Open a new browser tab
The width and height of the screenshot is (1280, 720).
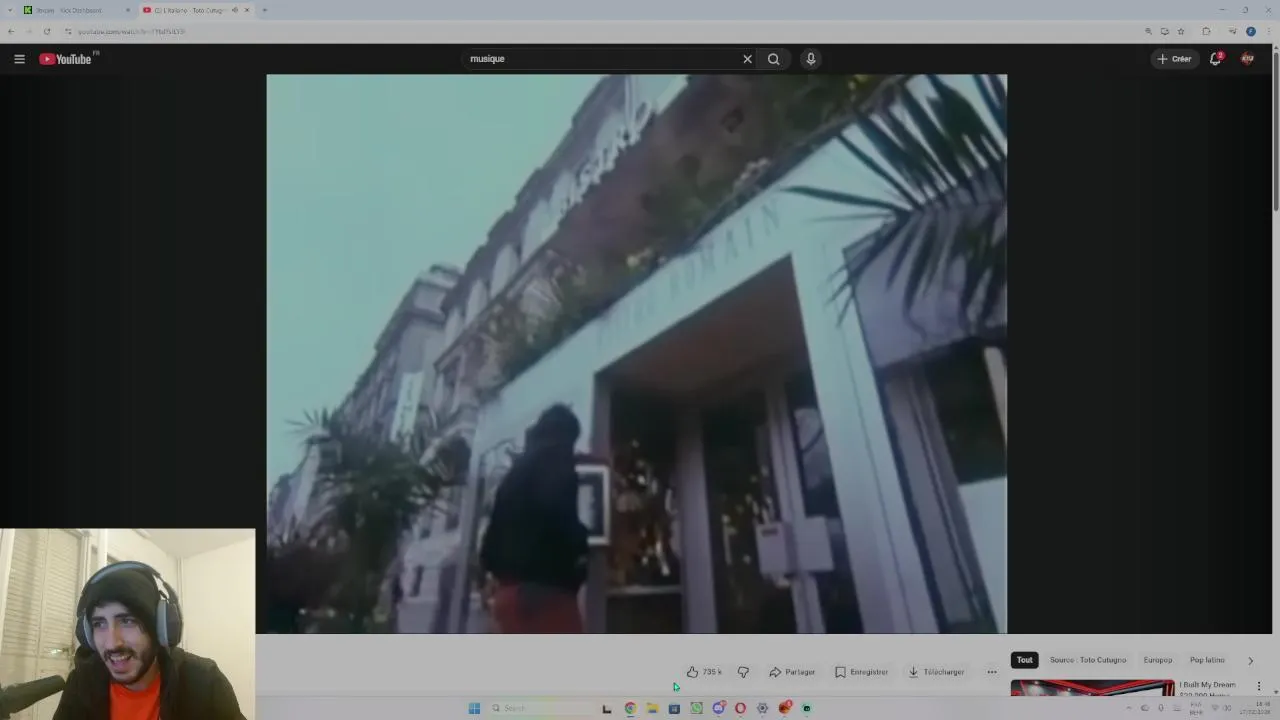(265, 10)
